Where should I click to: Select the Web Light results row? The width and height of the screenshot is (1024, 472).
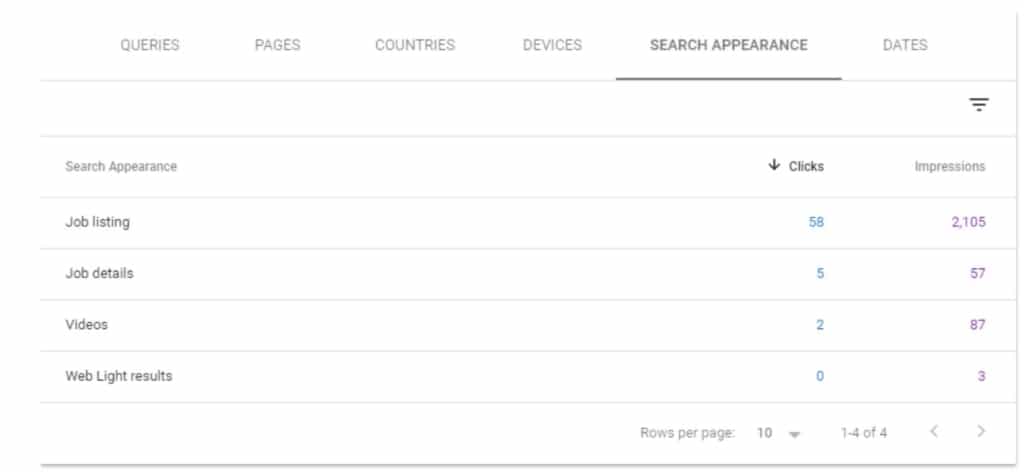119,376
